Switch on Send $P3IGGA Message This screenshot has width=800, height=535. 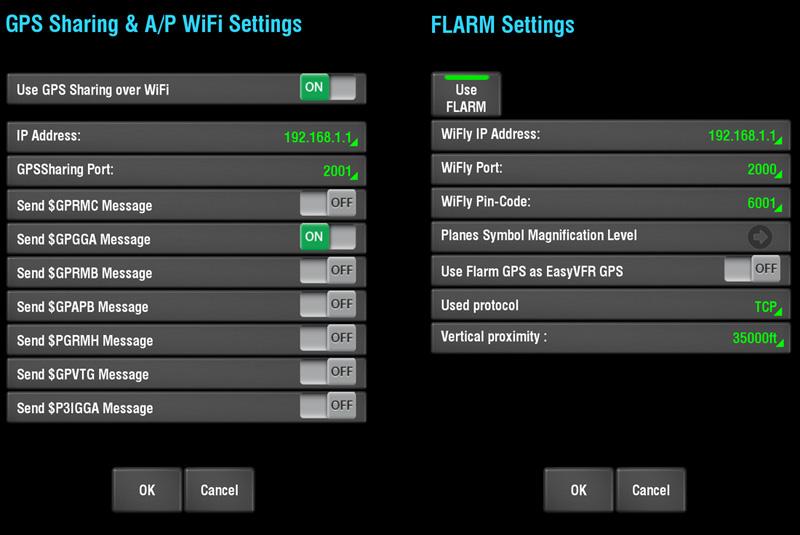pos(328,406)
